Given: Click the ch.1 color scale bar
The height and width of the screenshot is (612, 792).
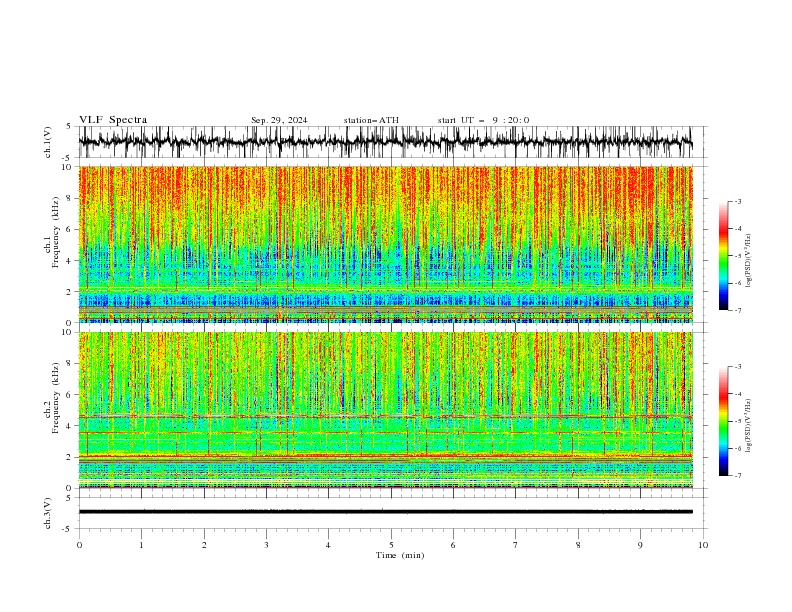Looking at the screenshot, I should click(x=723, y=256).
